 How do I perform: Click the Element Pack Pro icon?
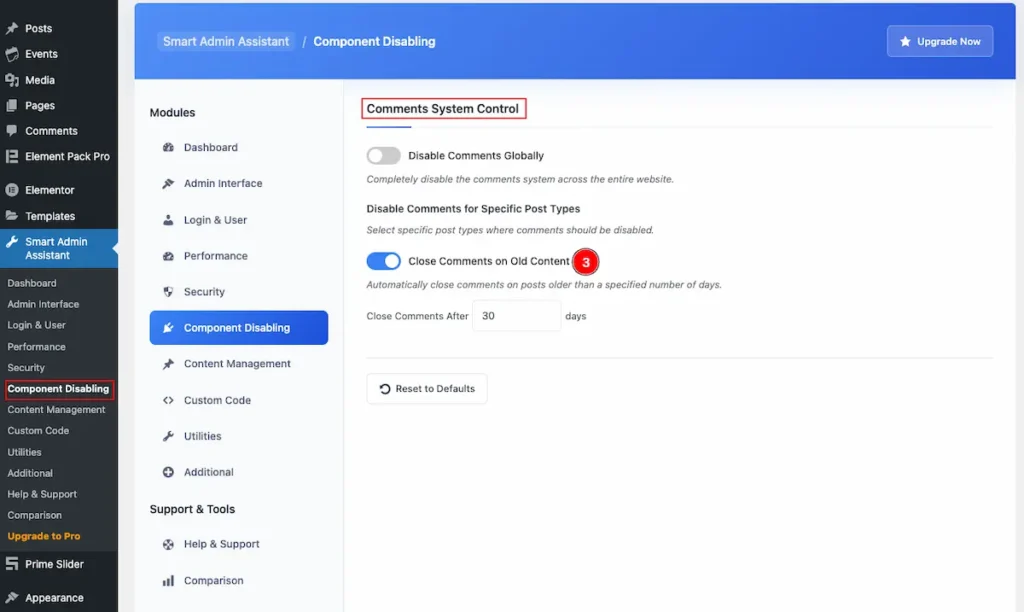12,156
